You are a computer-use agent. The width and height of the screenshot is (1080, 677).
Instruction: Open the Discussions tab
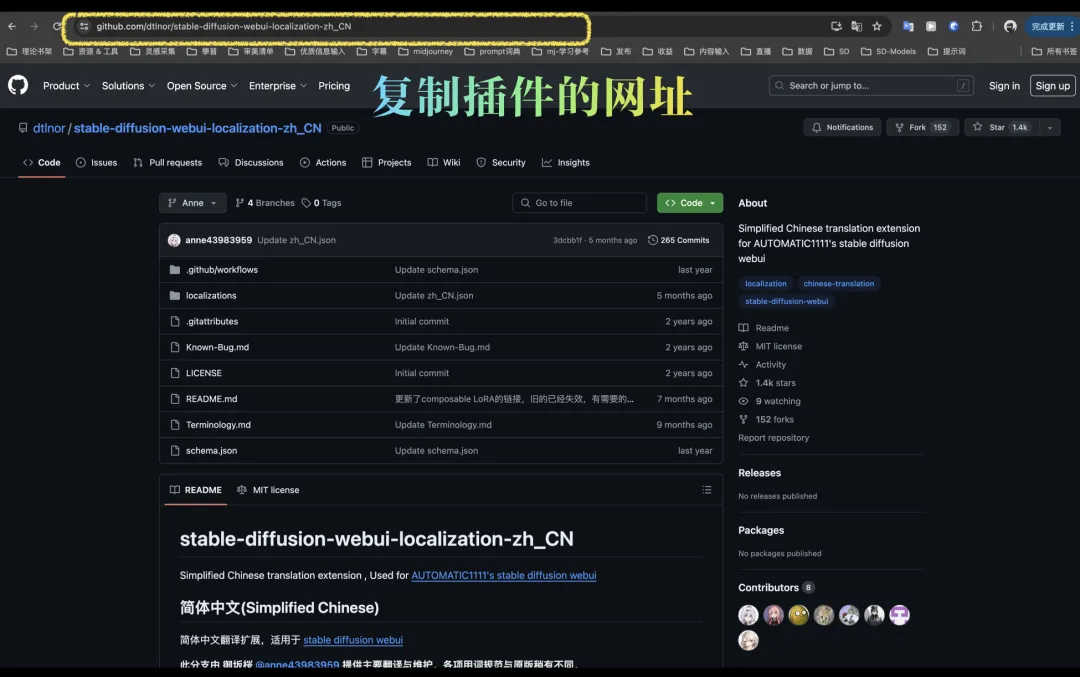(251, 163)
